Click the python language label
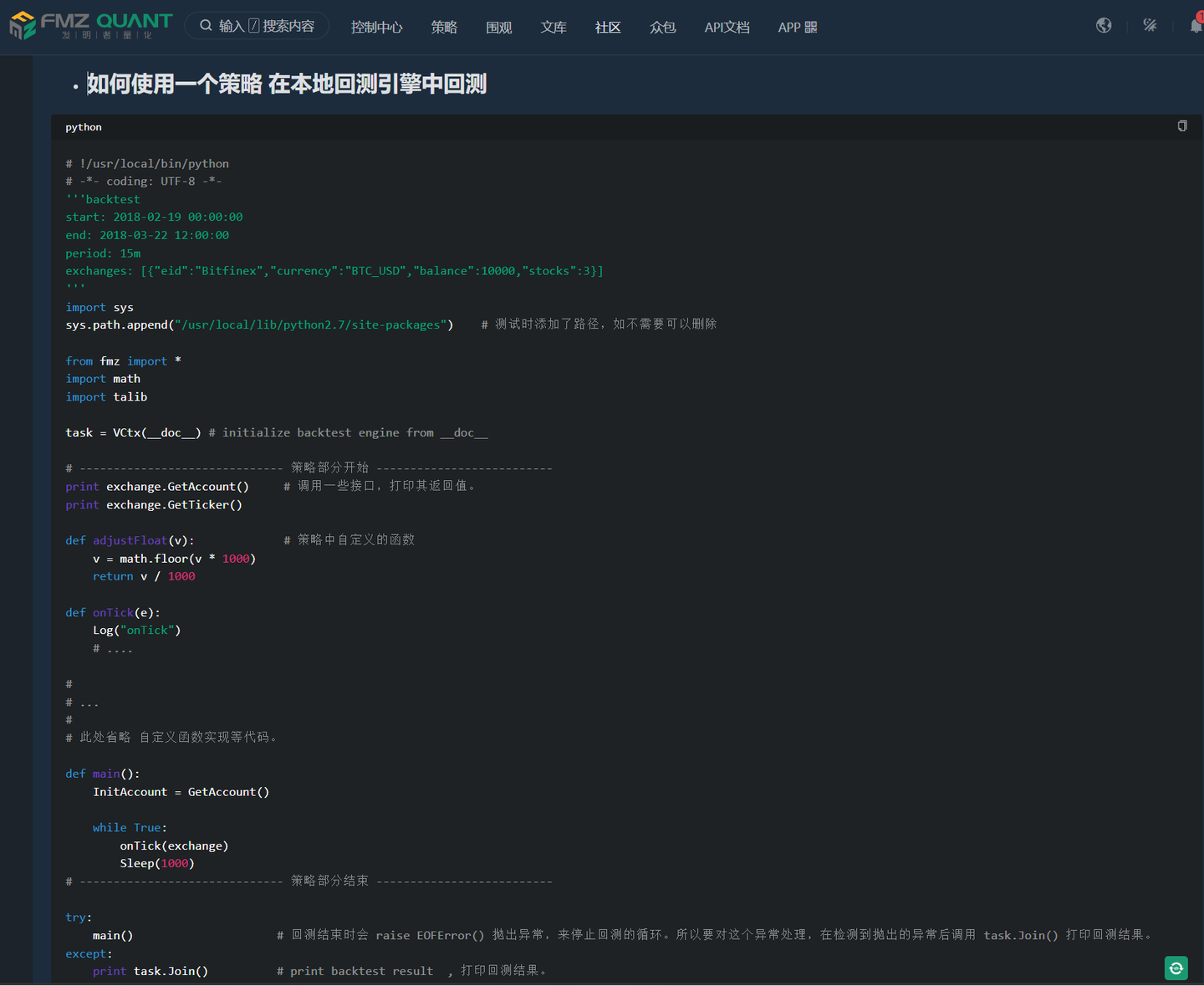This screenshot has height=986, width=1204. [x=84, y=127]
